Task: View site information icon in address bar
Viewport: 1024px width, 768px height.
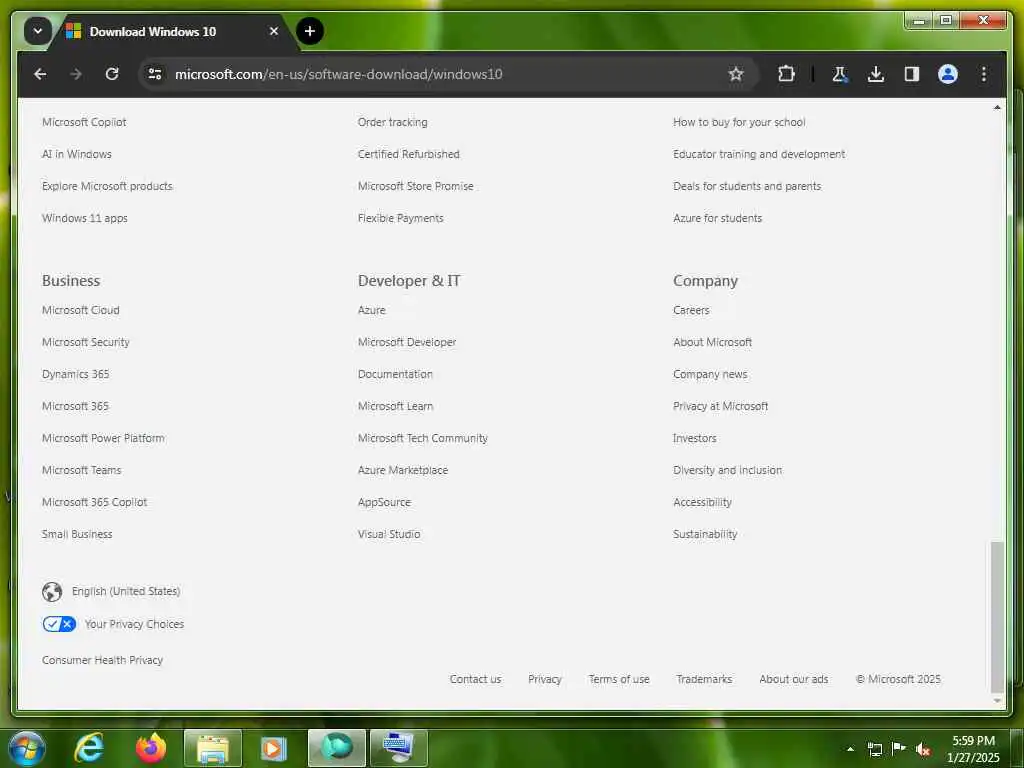Action: click(155, 74)
